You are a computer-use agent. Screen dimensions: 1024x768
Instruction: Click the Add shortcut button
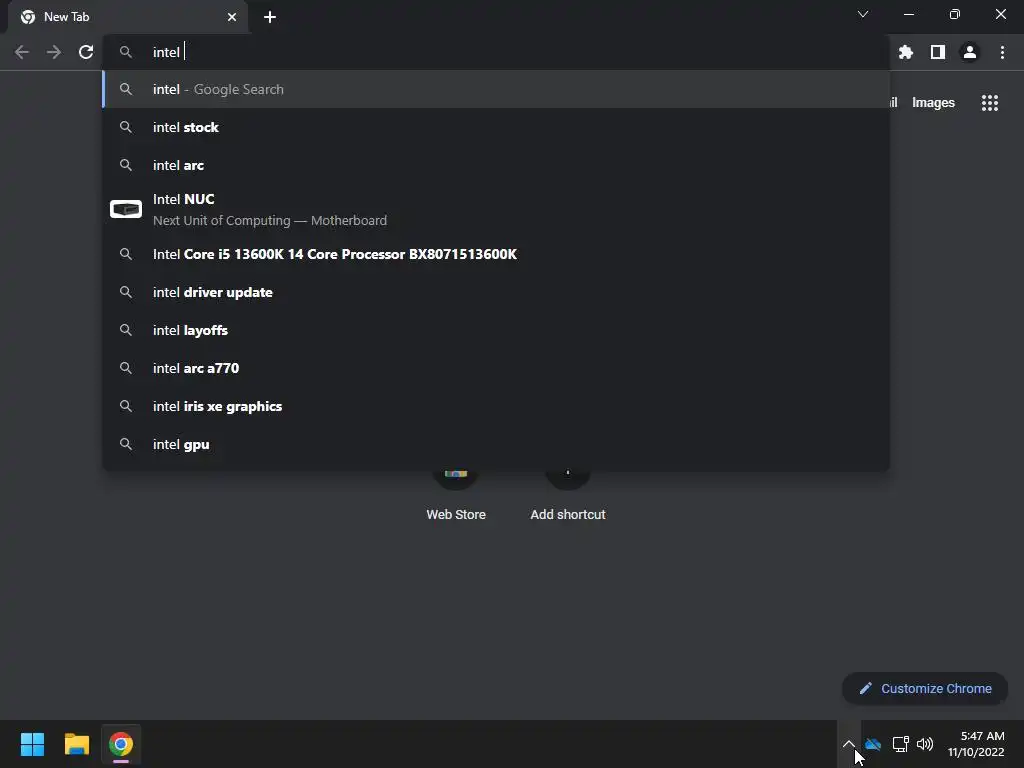pyautogui.click(x=568, y=496)
